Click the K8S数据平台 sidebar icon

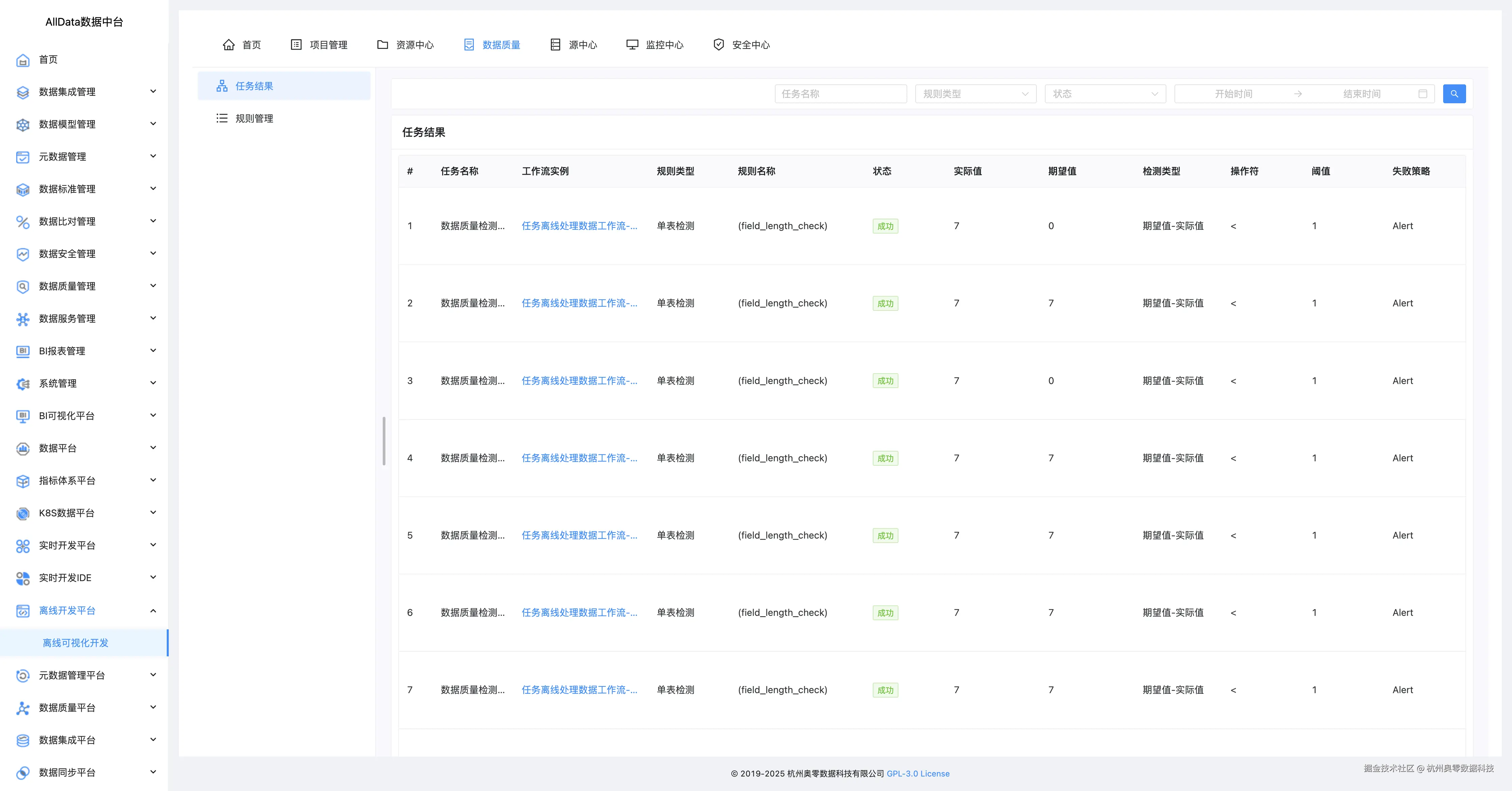pos(23,514)
